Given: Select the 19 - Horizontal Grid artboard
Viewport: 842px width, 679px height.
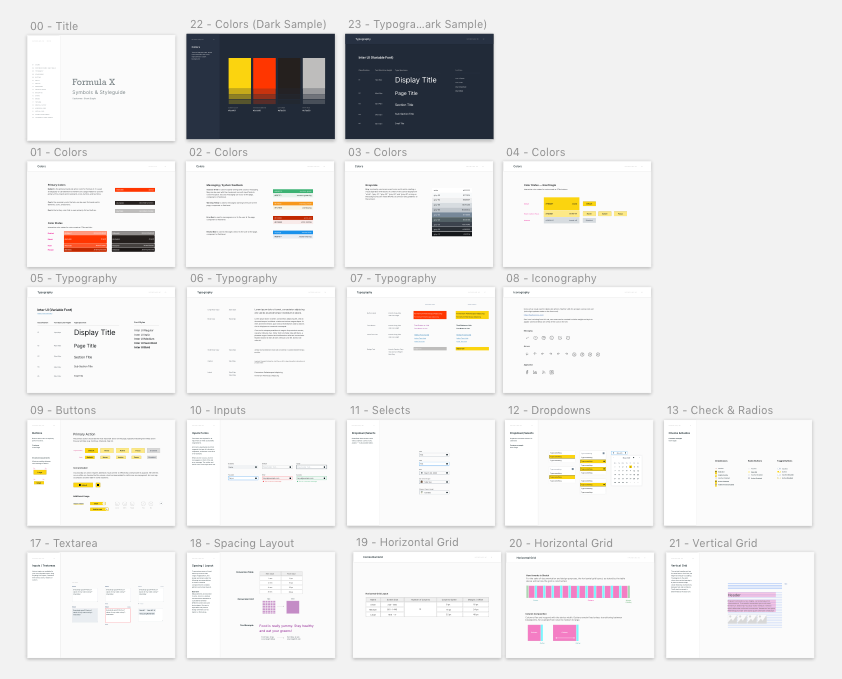Looking at the screenshot, I should click(x=427, y=605).
